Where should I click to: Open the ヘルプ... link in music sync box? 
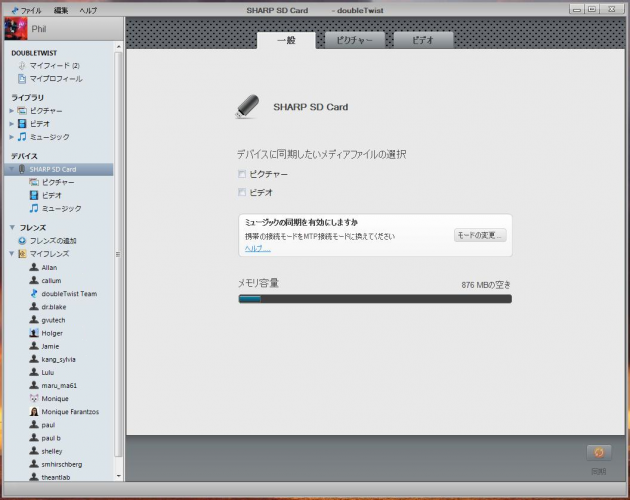[258, 248]
